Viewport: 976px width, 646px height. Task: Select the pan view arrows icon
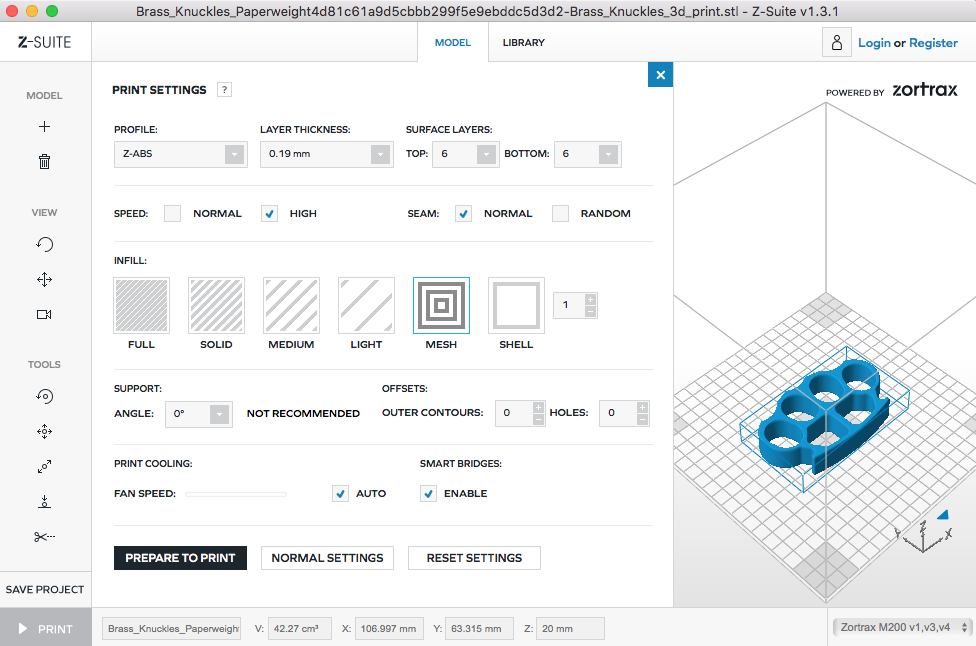(x=44, y=280)
